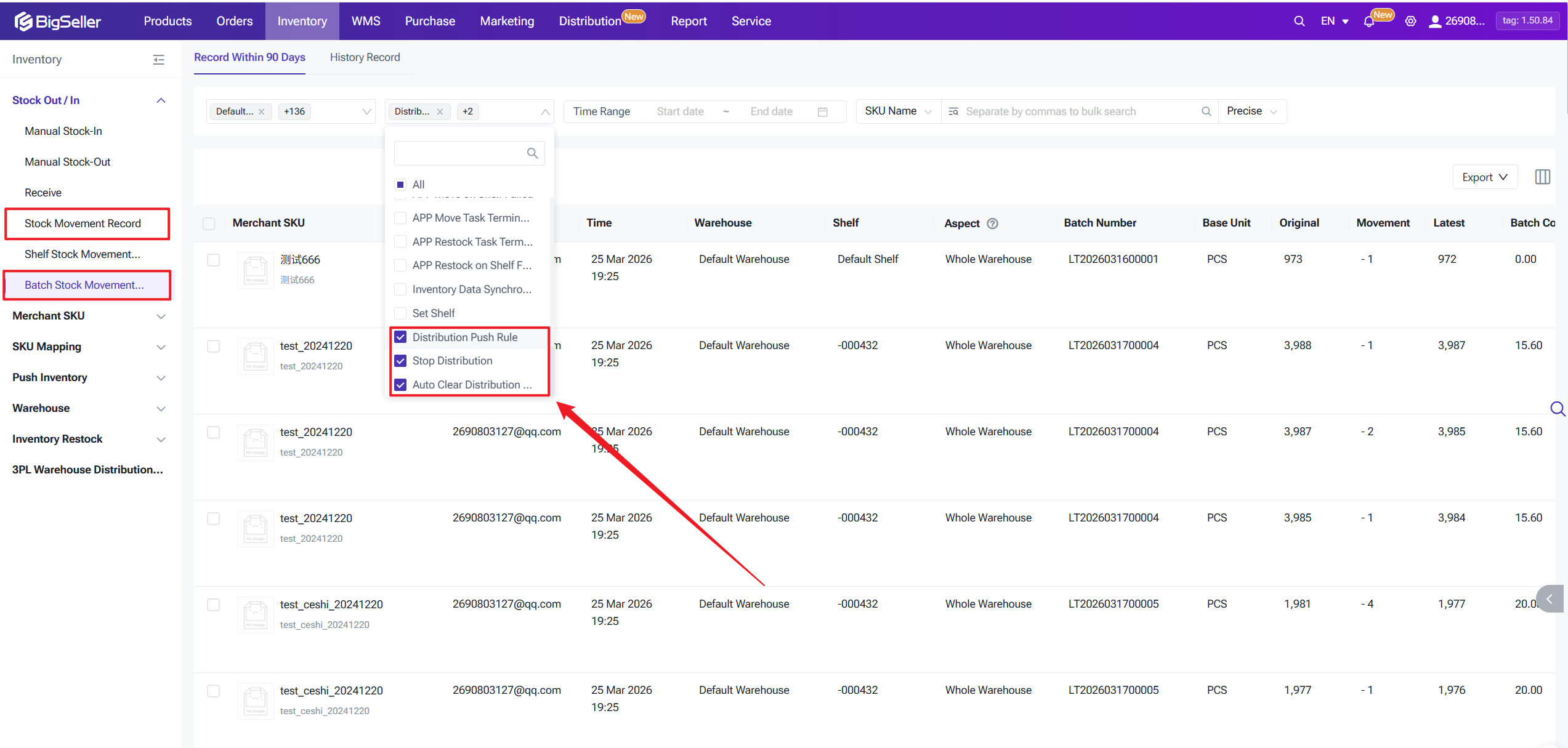Viewport: 1568px width, 748px height.
Task: Open the Purchase top menu
Action: pyautogui.click(x=430, y=21)
